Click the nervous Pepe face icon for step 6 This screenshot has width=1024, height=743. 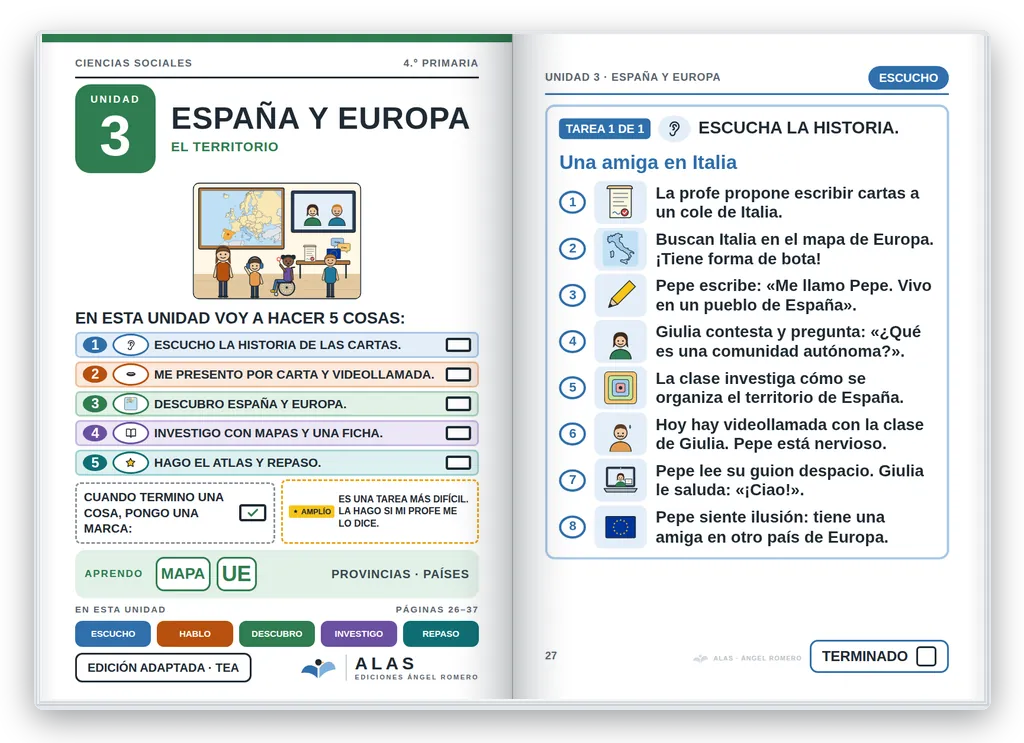coord(620,434)
